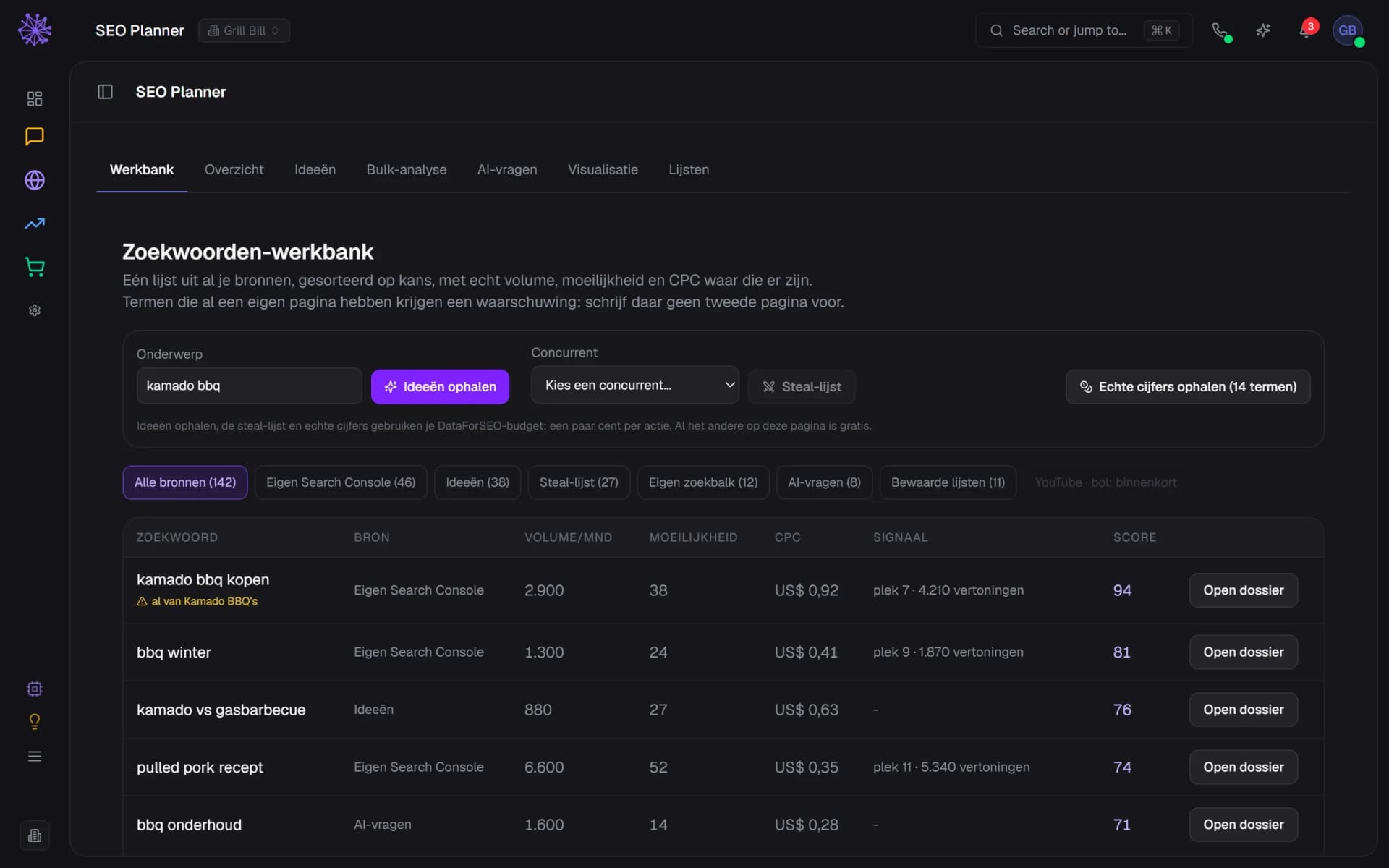Toggle the sidebar panel collapse icon
Viewport: 1389px width, 868px height.
click(x=105, y=92)
